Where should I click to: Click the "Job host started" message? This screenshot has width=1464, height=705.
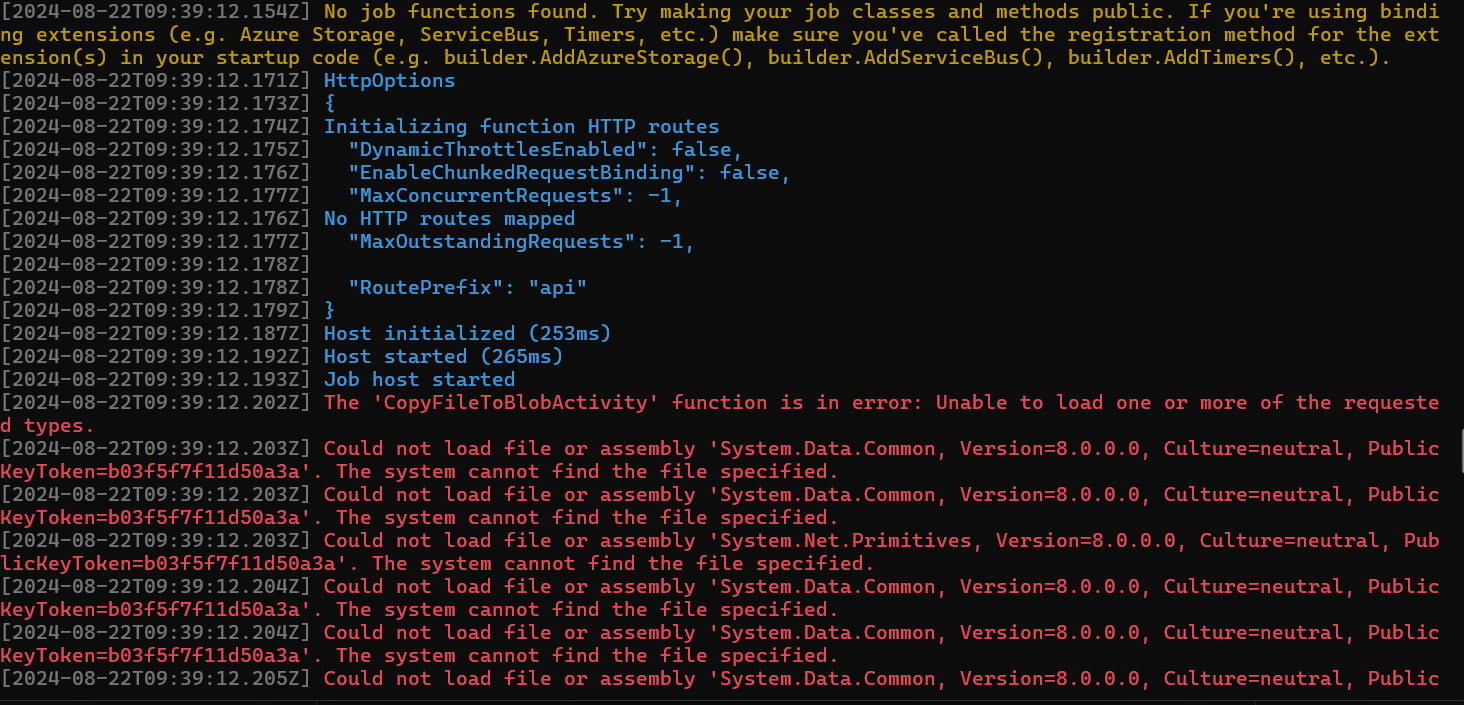coord(419,379)
